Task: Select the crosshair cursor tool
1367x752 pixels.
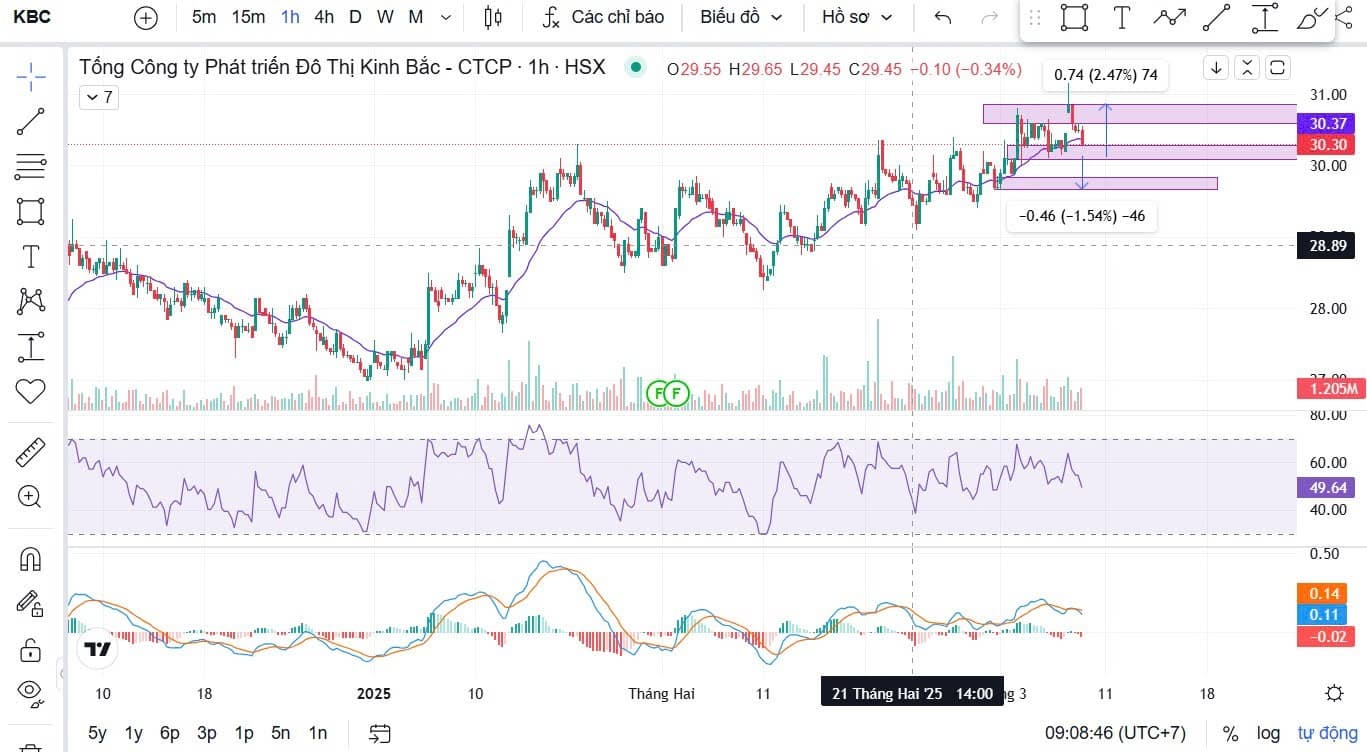Action: coord(30,75)
